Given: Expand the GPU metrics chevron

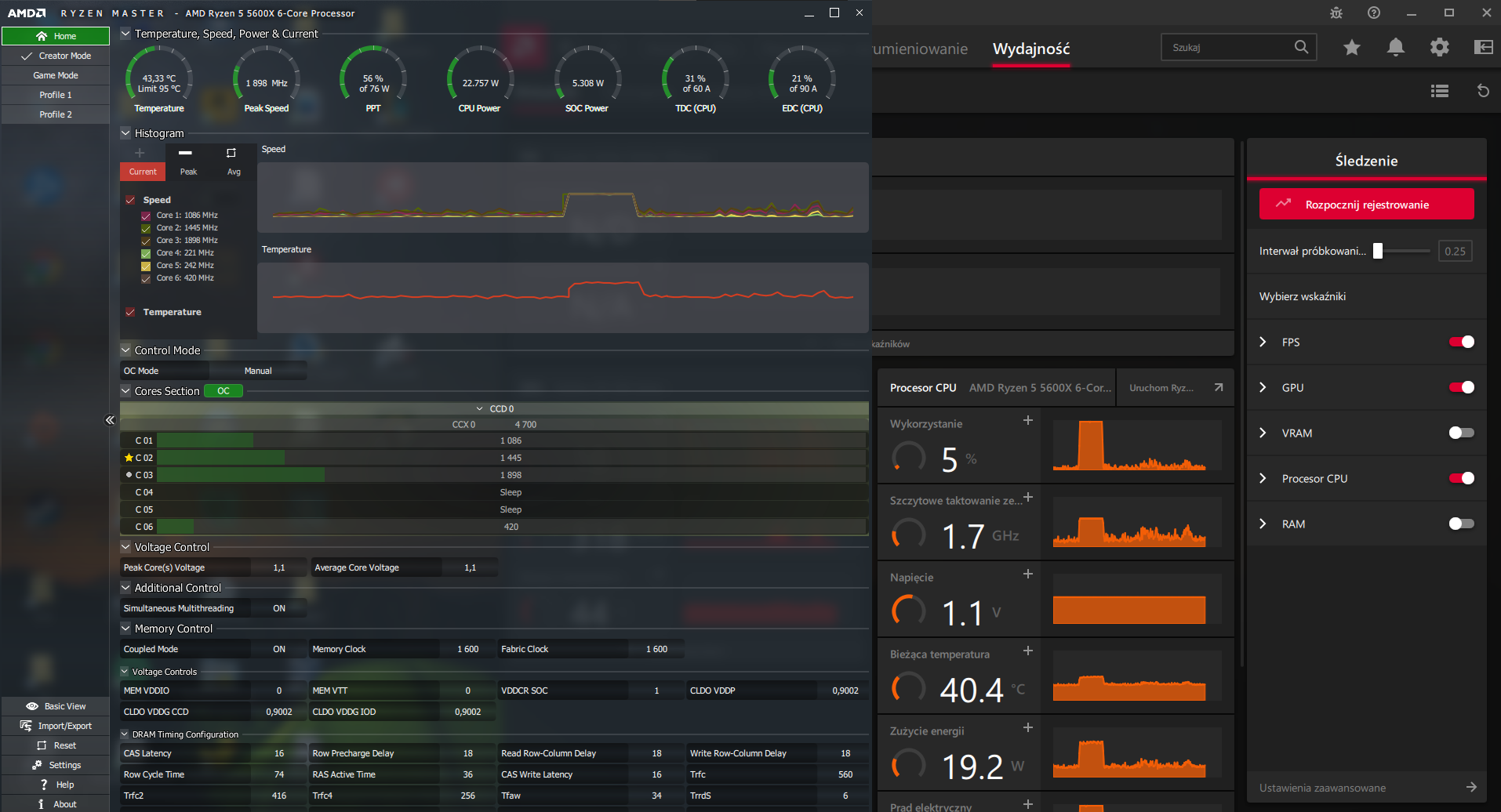Looking at the screenshot, I should coord(1263,387).
